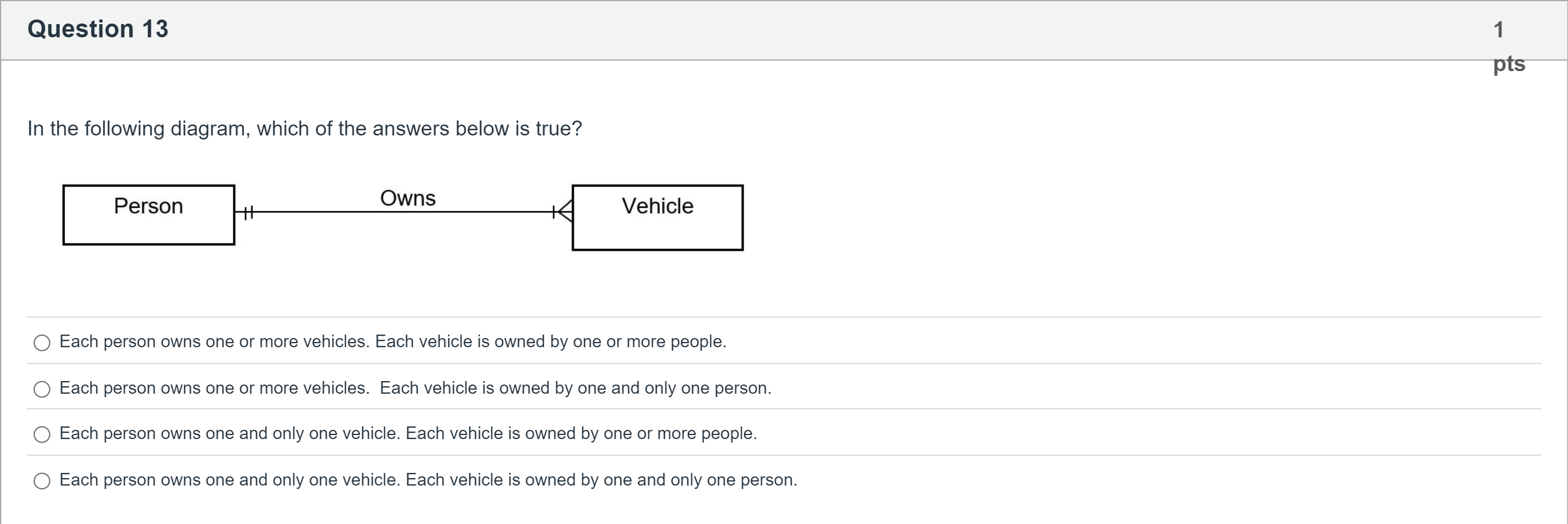Click the fourth answer row text

click(428, 480)
